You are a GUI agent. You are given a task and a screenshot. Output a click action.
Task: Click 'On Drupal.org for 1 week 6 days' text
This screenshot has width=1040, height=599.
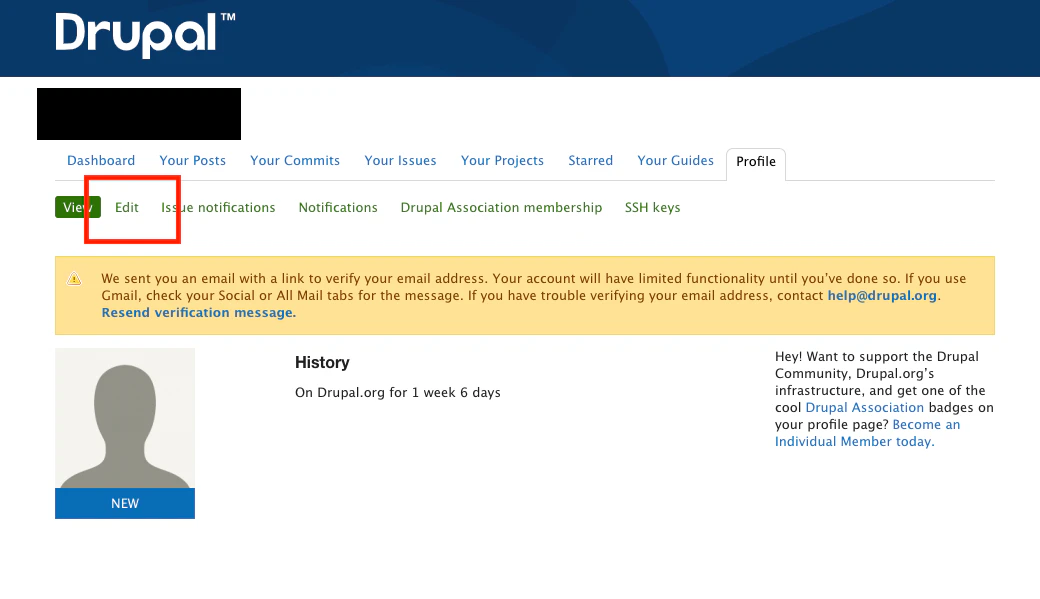coord(398,393)
